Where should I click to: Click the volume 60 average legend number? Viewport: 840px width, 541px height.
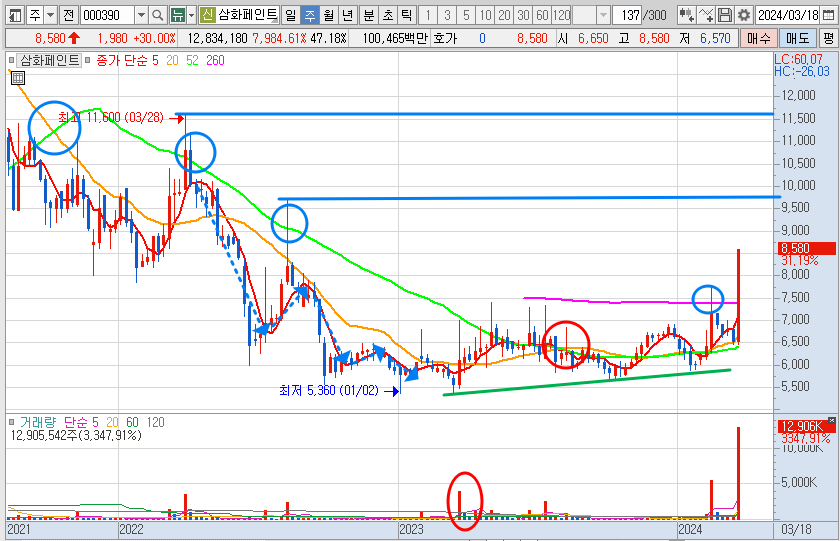pyautogui.click(x=132, y=422)
